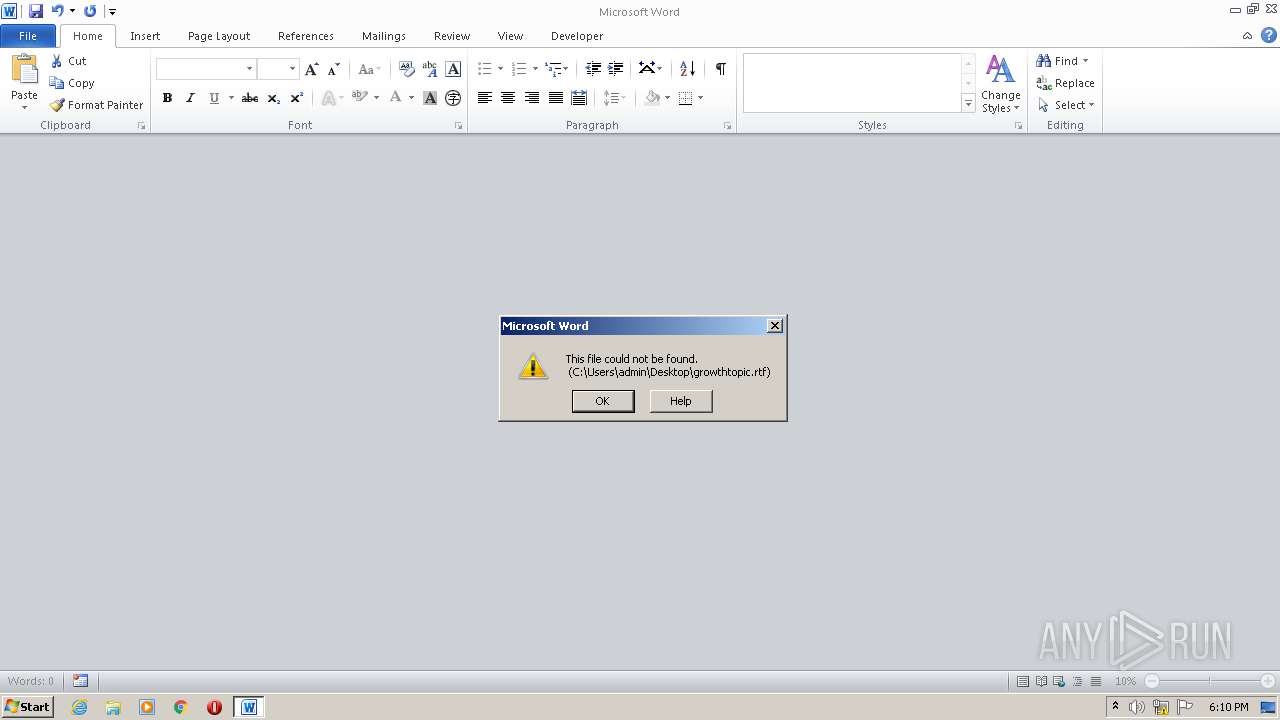Toggle Superscript formatting

click(296, 98)
